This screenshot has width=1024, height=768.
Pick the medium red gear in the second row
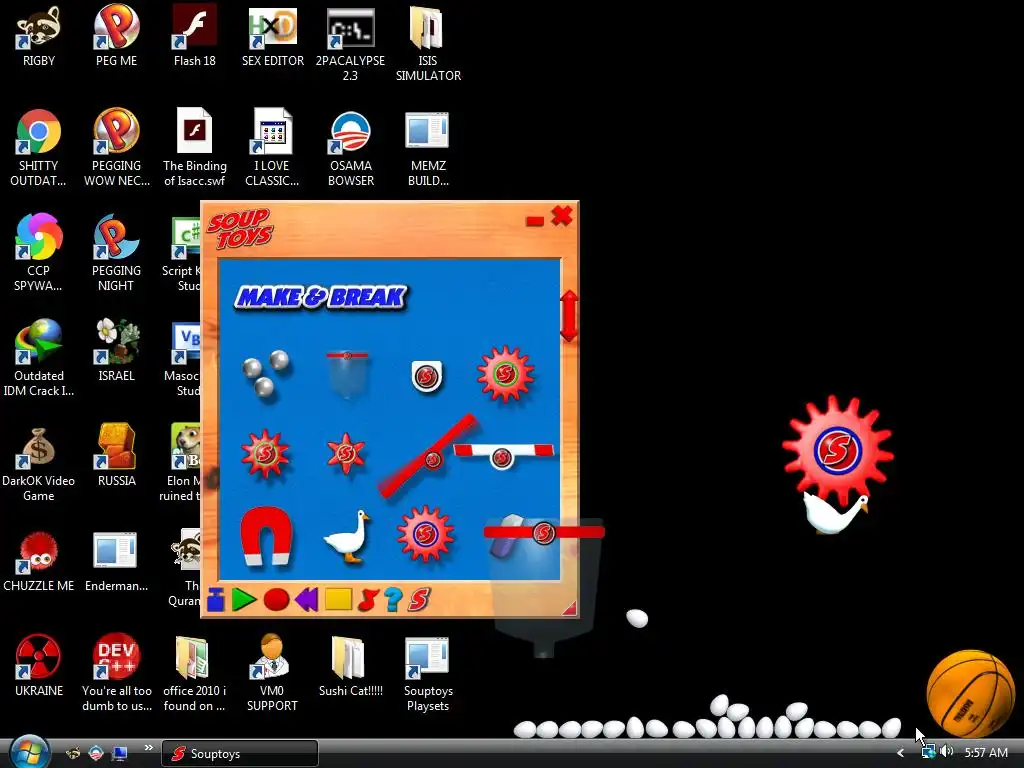click(x=265, y=453)
